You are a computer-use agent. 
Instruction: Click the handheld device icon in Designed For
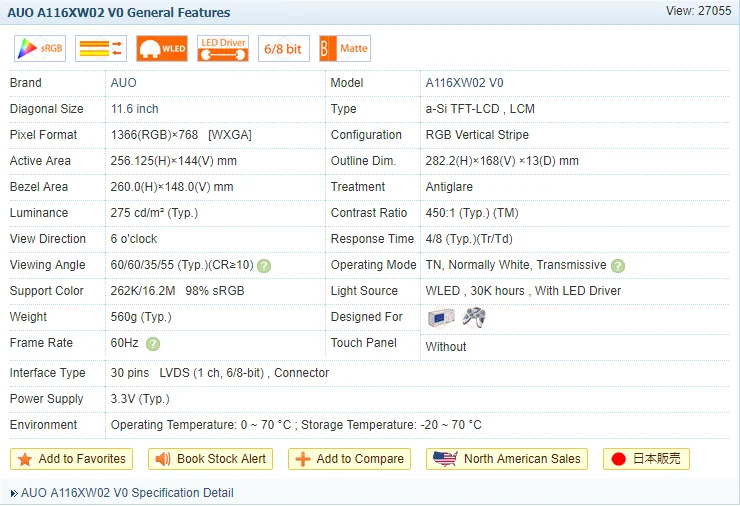[x=441, y=317]
